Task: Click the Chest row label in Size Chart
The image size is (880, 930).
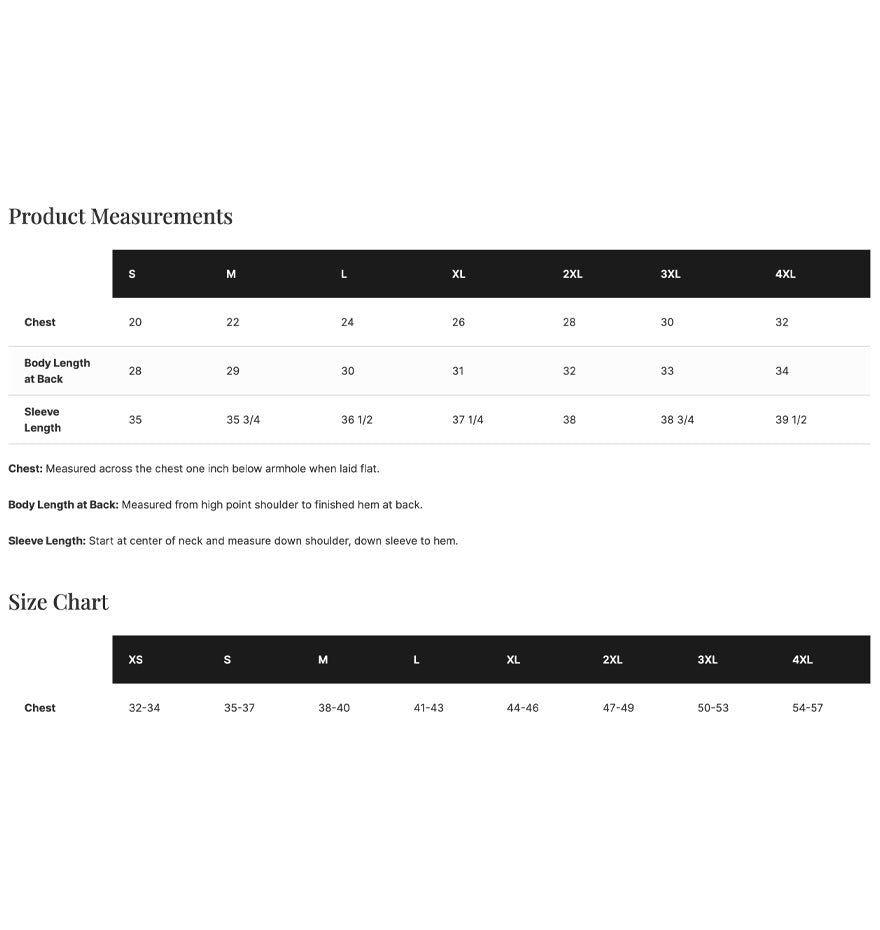Action: click(40, 708)
